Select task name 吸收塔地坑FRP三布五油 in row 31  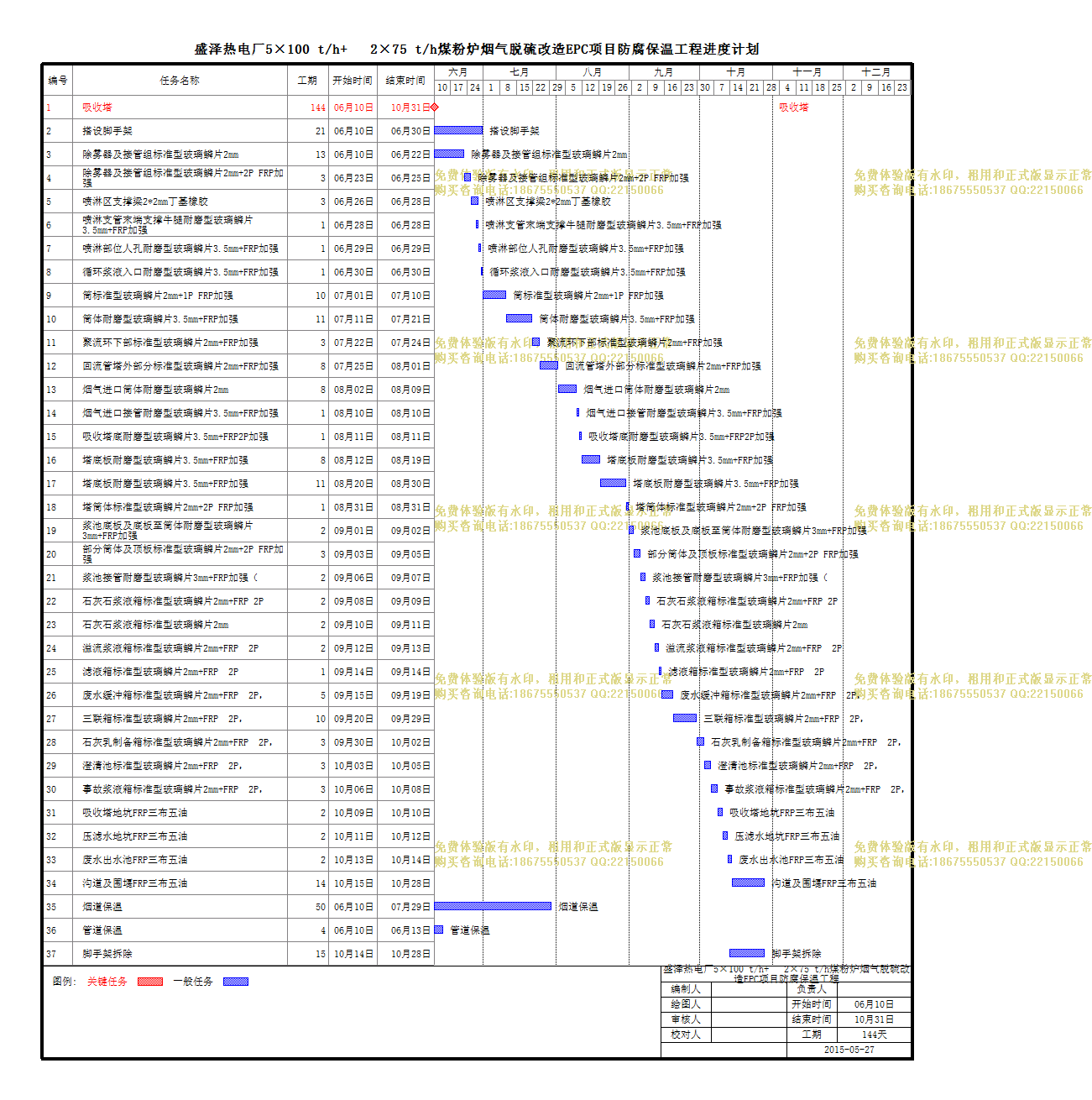(135, 813)
